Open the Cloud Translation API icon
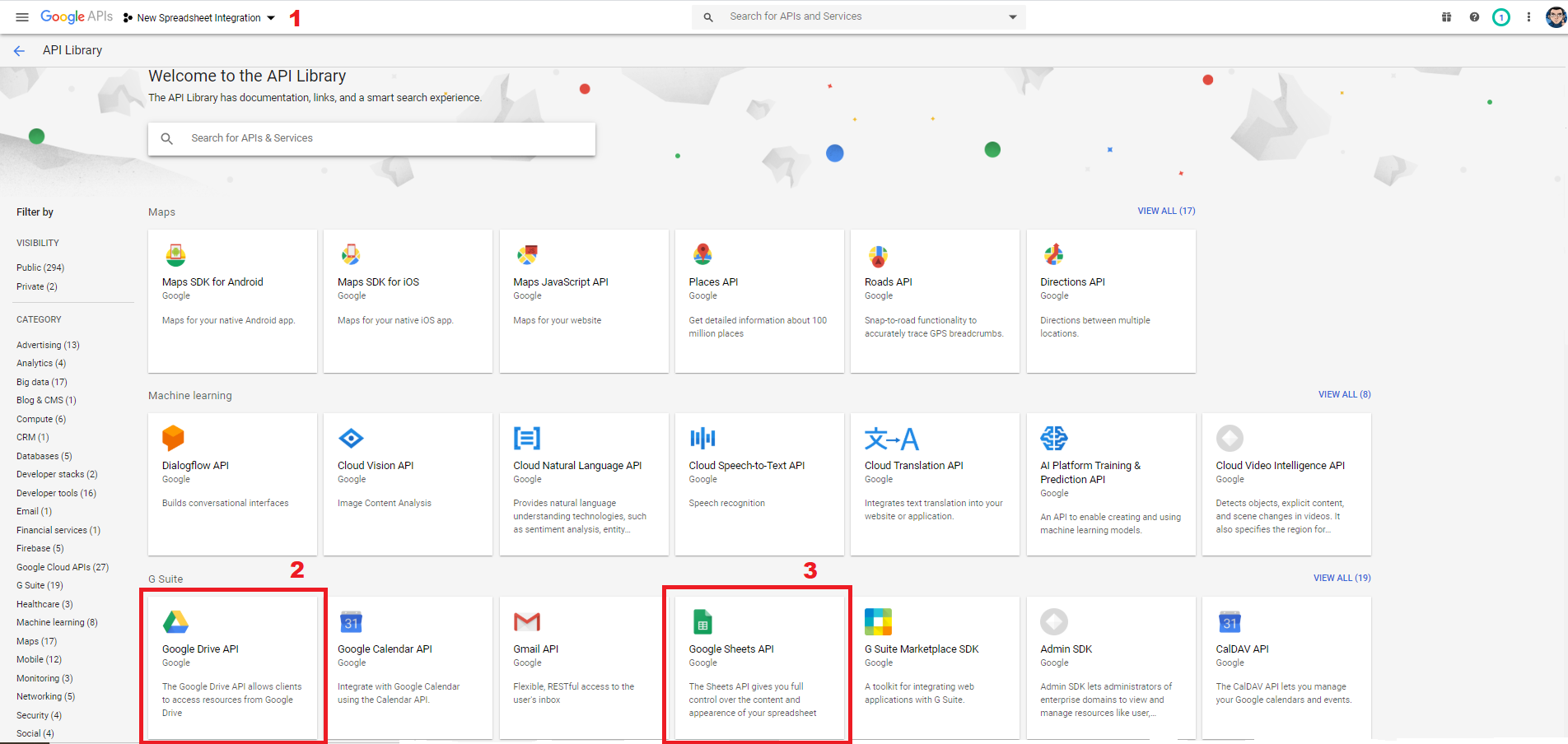Screen dimensions: 1568x744 coord(891,439)
